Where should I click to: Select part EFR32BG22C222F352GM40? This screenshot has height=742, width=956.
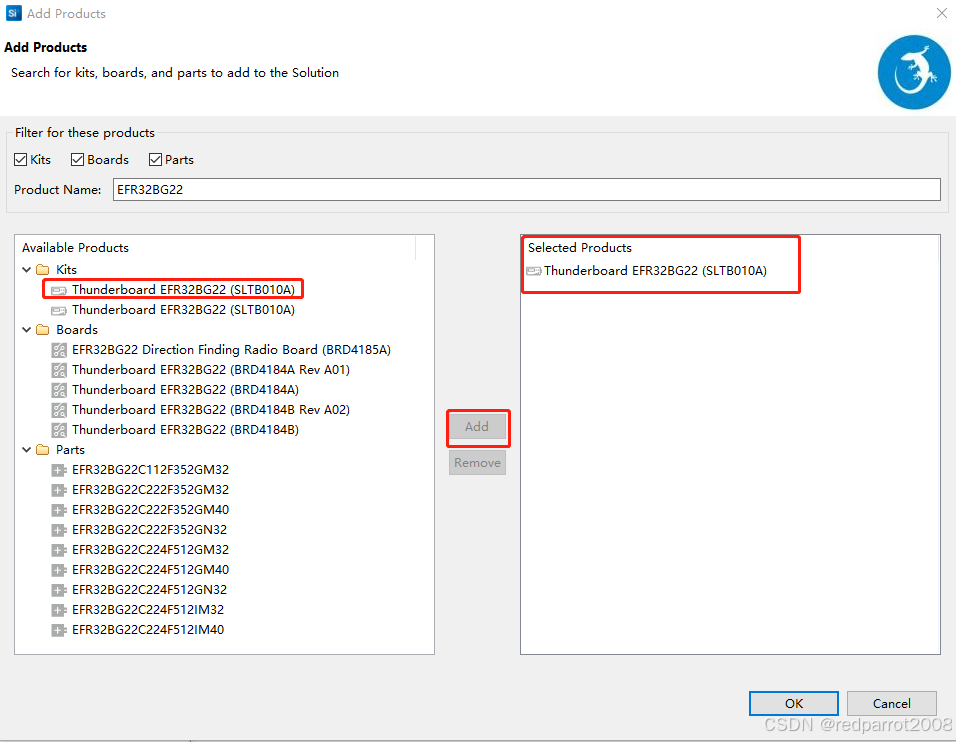coord(151,510)
